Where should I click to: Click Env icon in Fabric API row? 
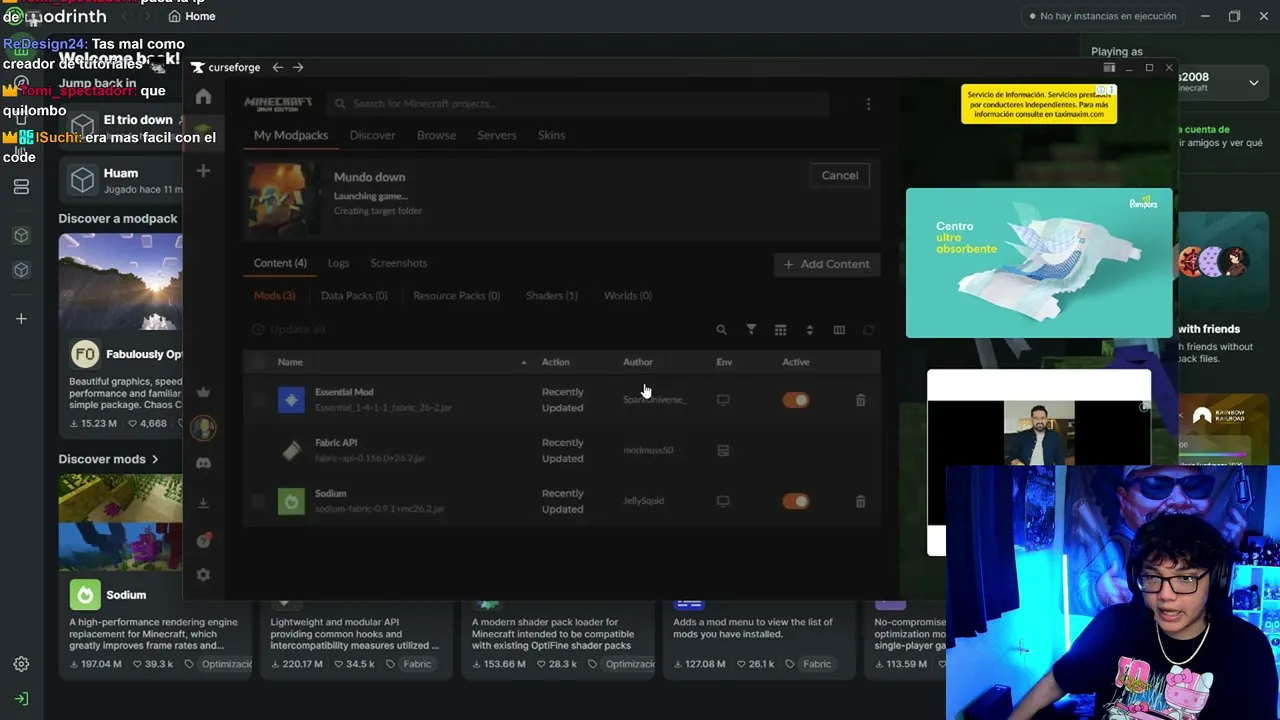point(723,451)
